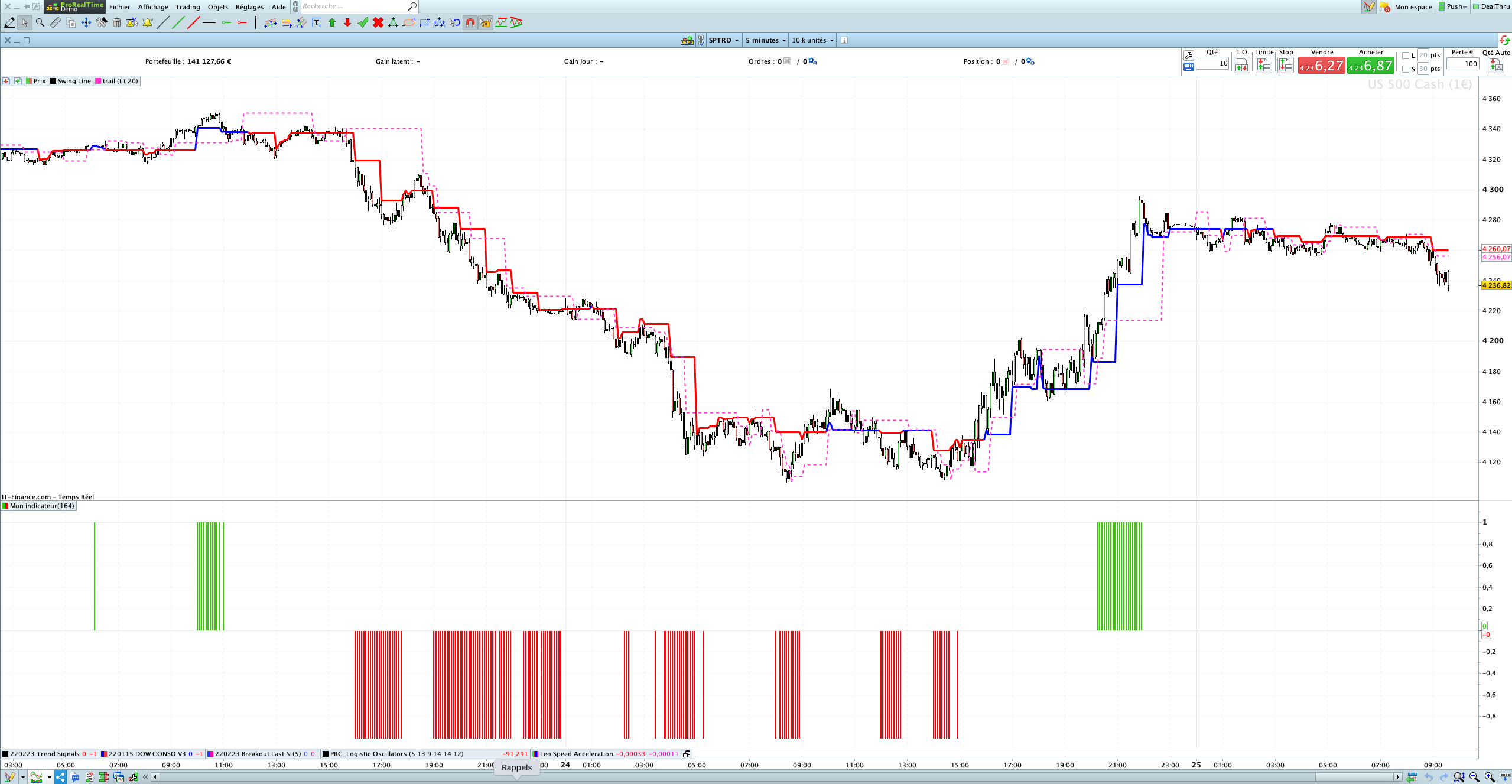This screenshot has width=1512, height=784.
Task: Toggle the red magnet snap tool
Action: point(470,22)
